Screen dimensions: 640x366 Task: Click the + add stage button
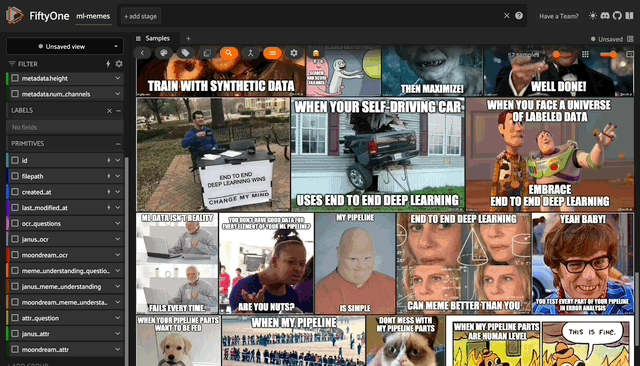coord(140,16)
